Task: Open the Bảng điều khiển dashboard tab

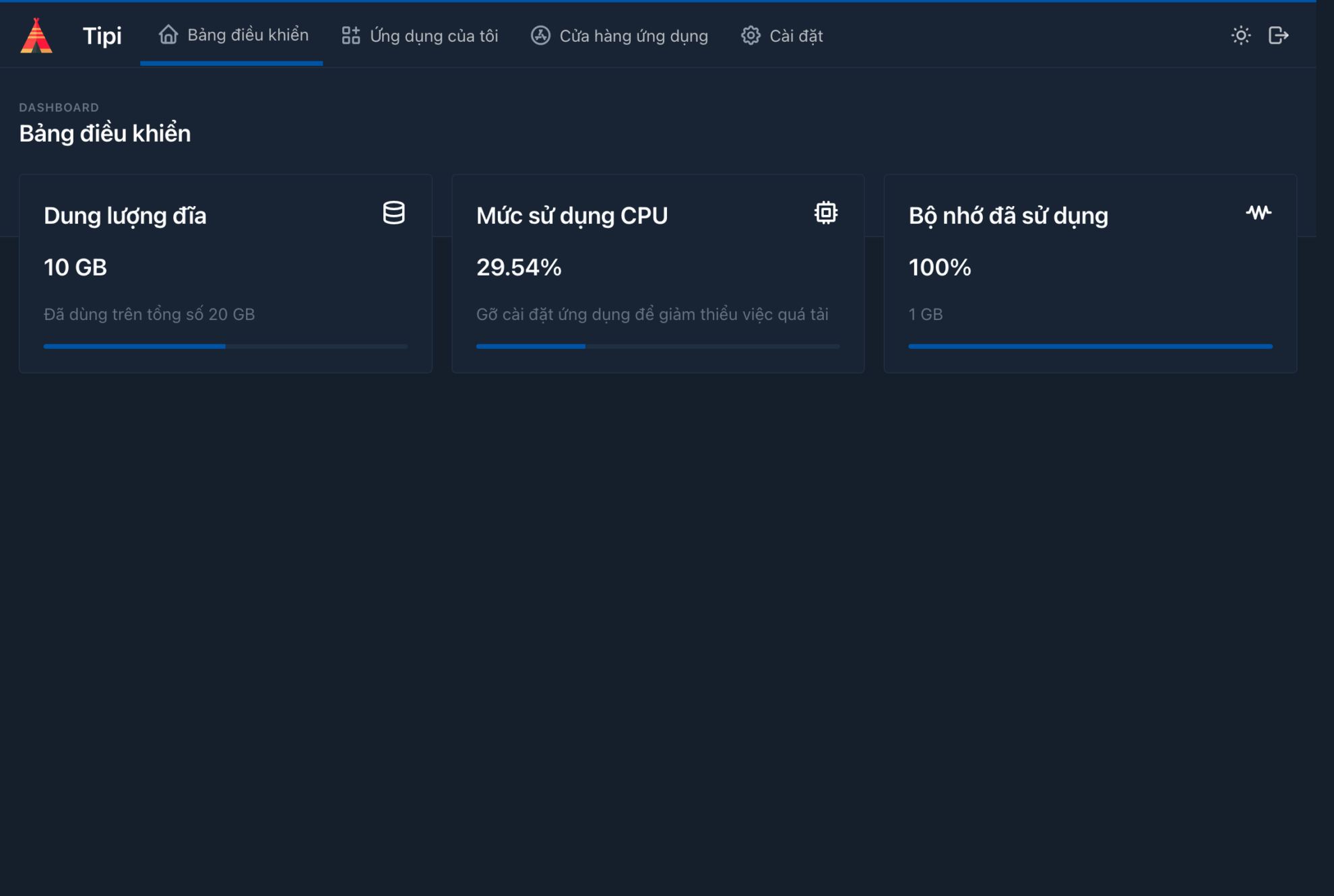Action: point(249,35)
